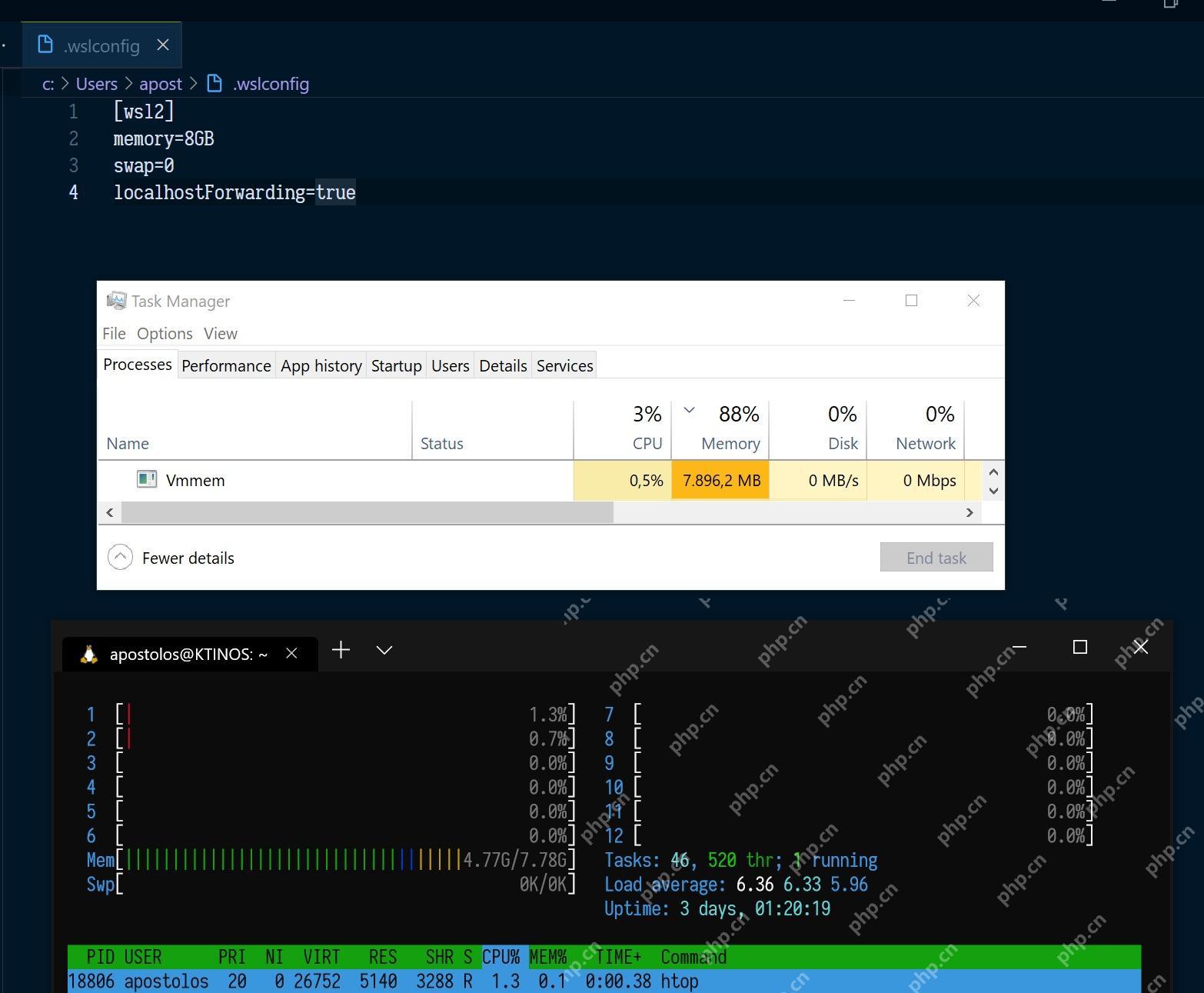Sort processes by Status column
1204x993 pixels.
coord(493,431)
